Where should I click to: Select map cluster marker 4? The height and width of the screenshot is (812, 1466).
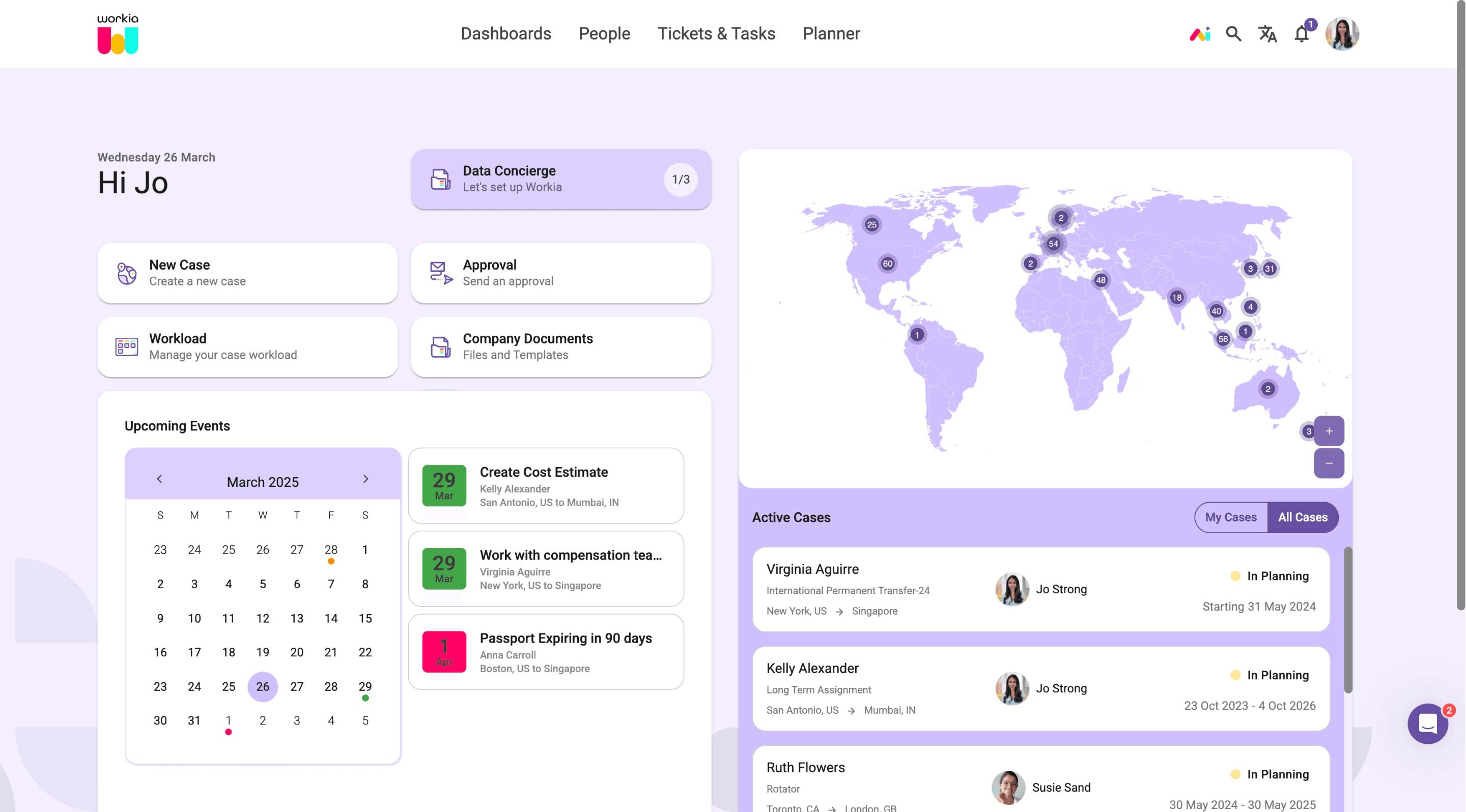click(1250, 306)
